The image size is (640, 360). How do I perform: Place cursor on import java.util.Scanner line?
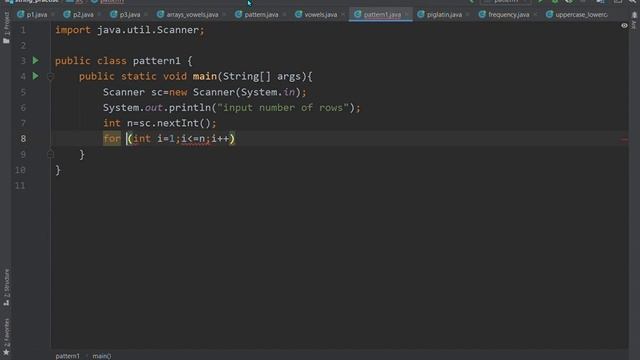pos(130,30)
